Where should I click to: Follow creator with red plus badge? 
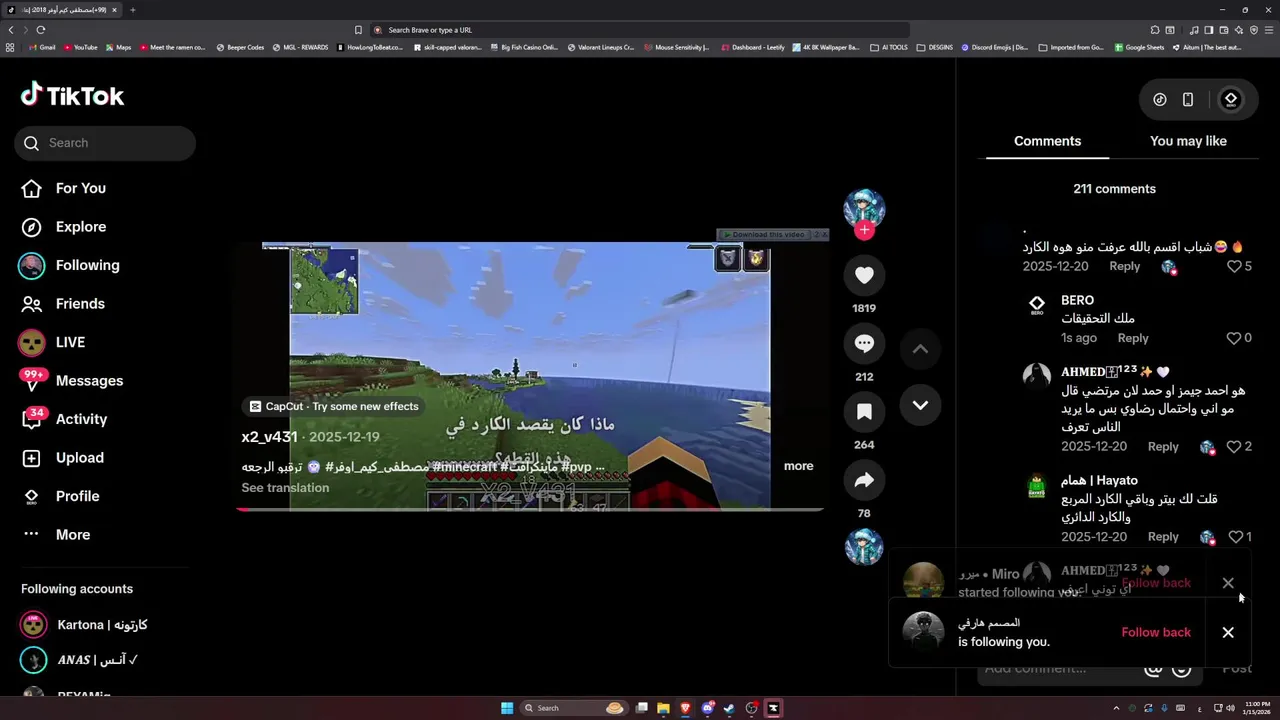pyautogui.click(x=864, y=231)
